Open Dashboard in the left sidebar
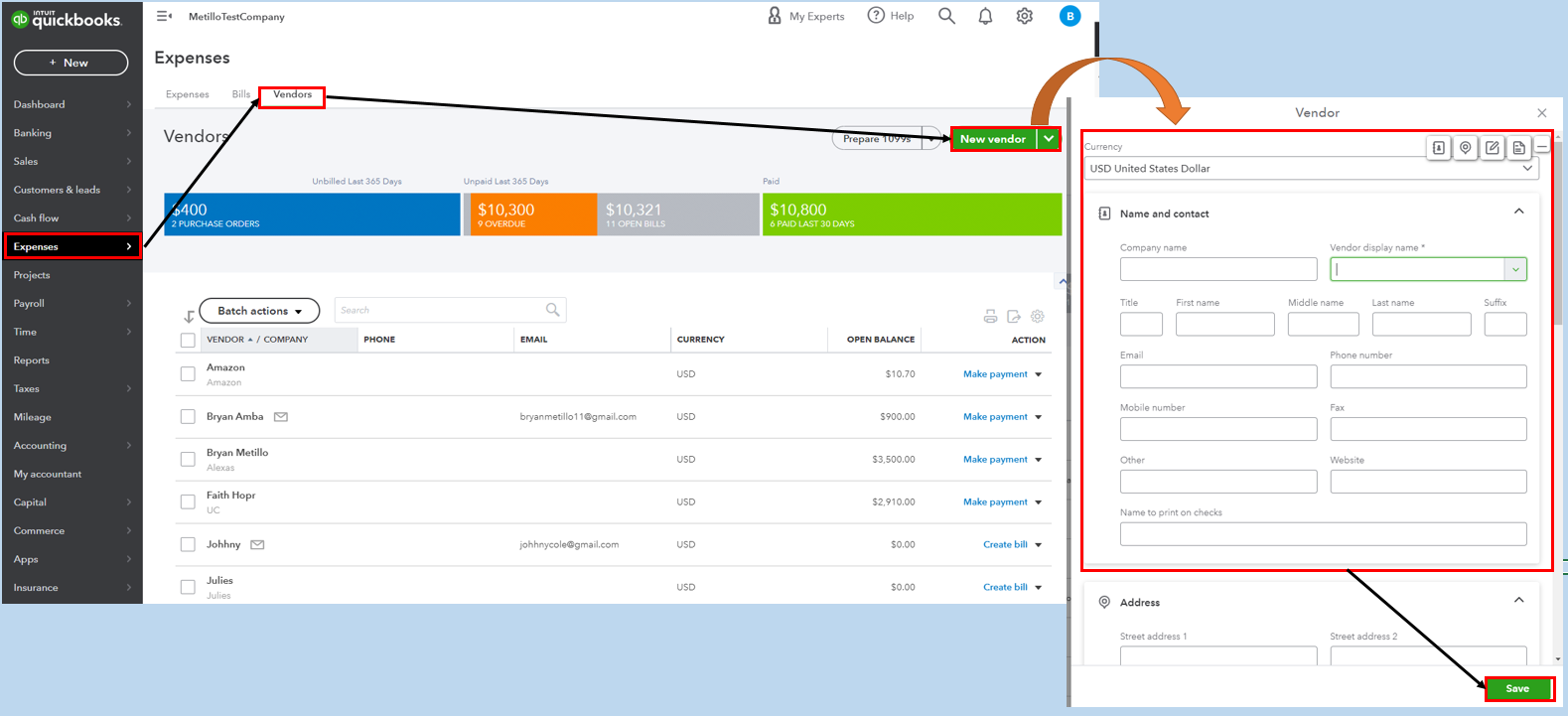This screenshot has height=716, width=1568. [x=71, y=104]
